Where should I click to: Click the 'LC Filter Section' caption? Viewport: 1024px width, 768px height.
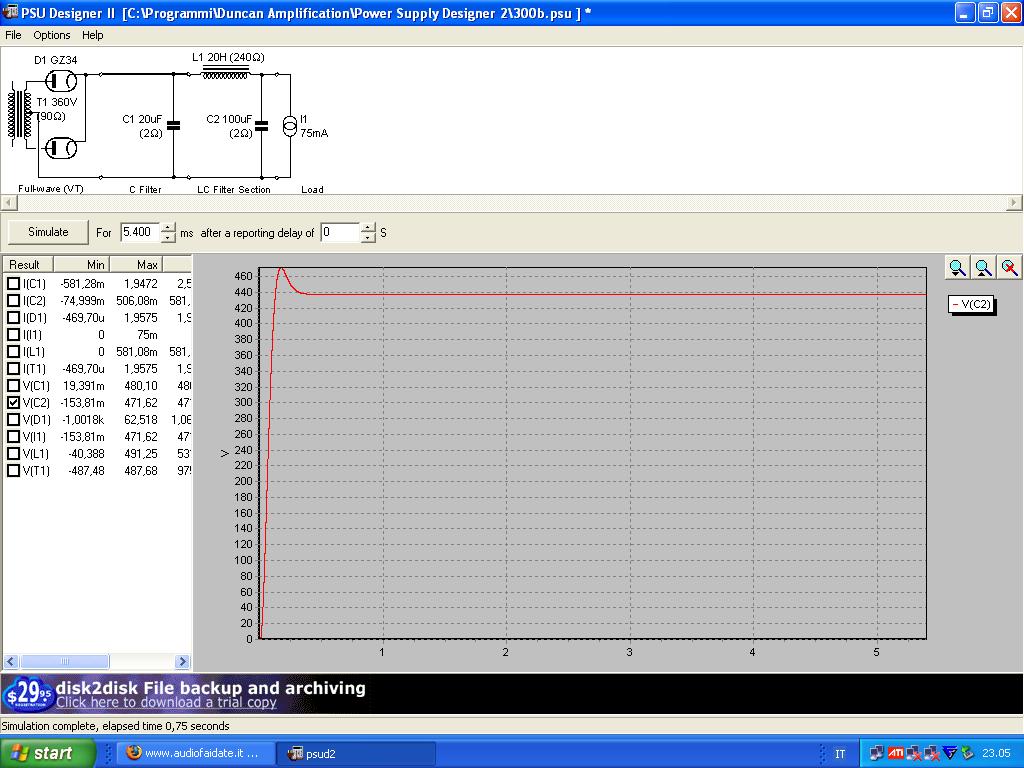click(234, 189)
